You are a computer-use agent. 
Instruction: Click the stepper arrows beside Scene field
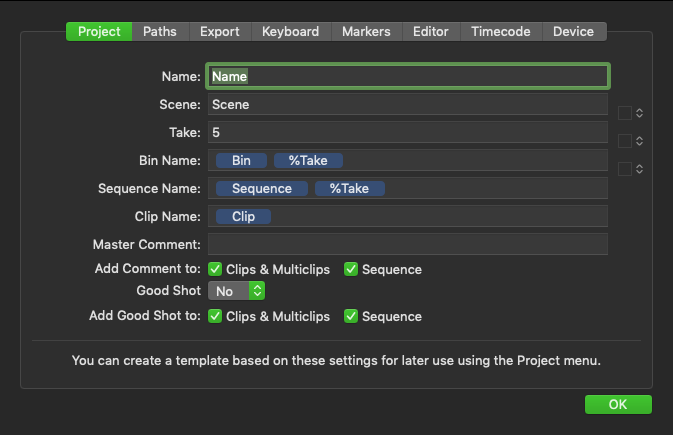point(640,113)
